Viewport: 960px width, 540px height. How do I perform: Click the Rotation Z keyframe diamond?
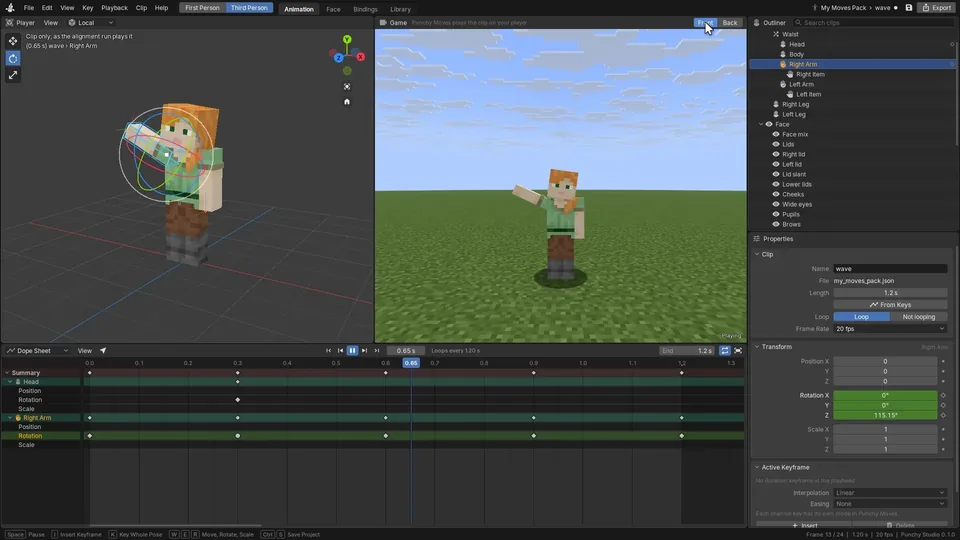click(x=943, y=416)
